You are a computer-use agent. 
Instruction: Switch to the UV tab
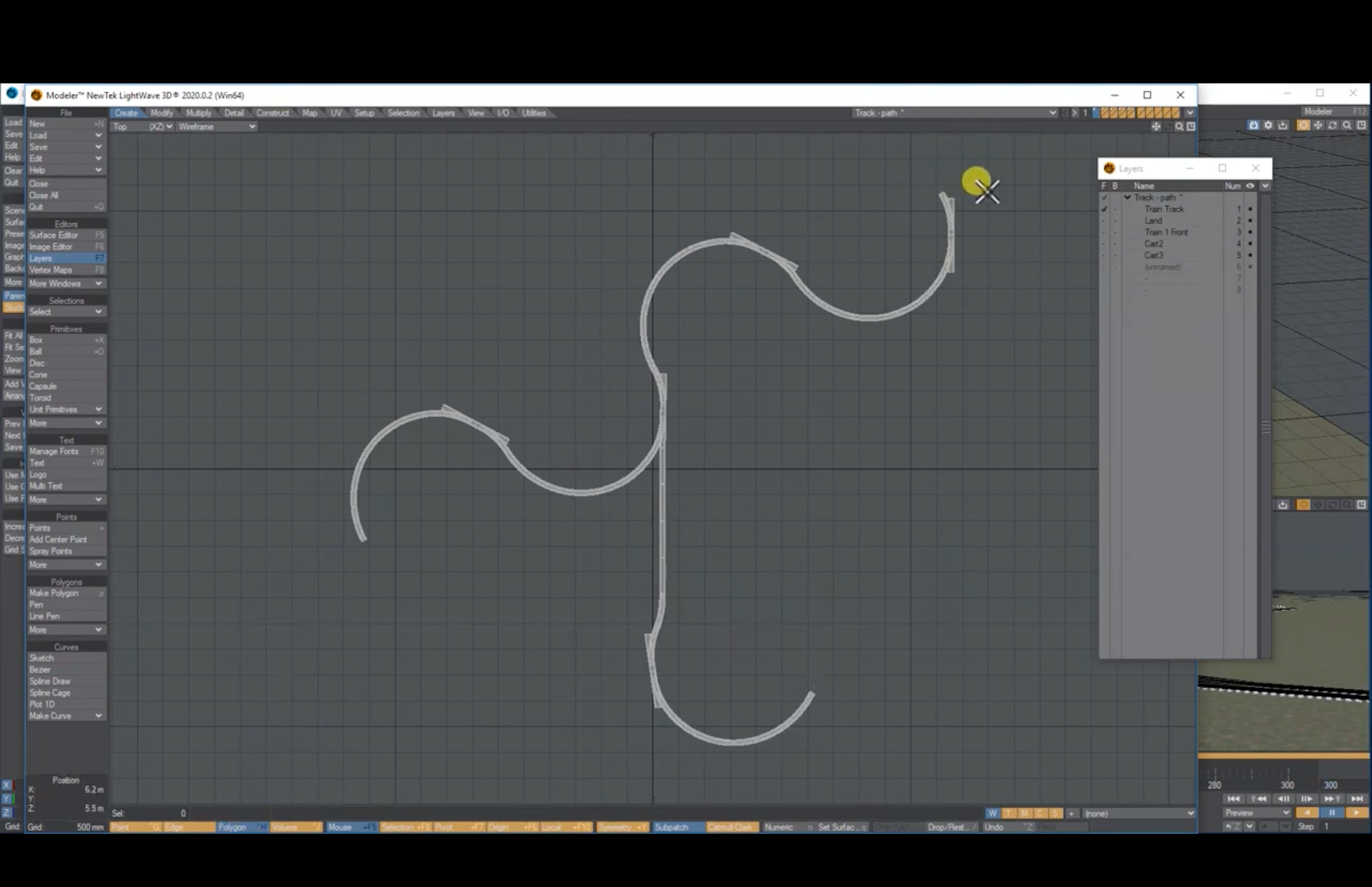[336, 113]
